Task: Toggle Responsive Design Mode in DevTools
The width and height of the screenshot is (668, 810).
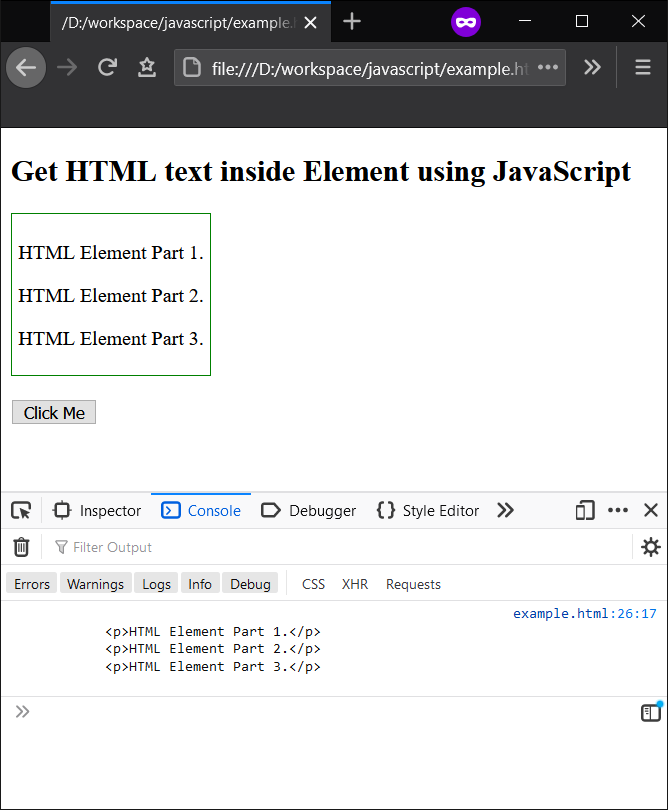Action: click(x=584, y=510)
